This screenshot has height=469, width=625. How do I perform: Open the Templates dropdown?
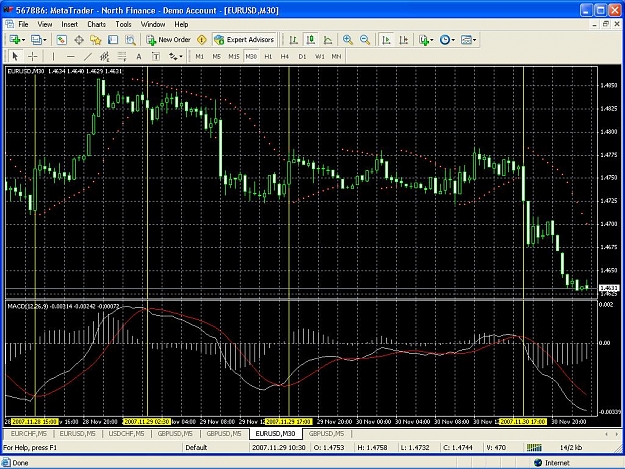pos(468,40)
